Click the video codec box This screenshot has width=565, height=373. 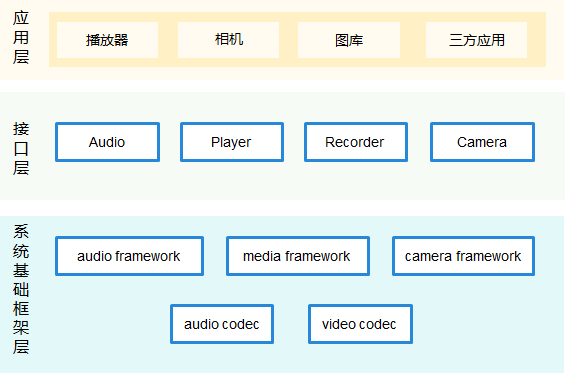click(360, 324)
